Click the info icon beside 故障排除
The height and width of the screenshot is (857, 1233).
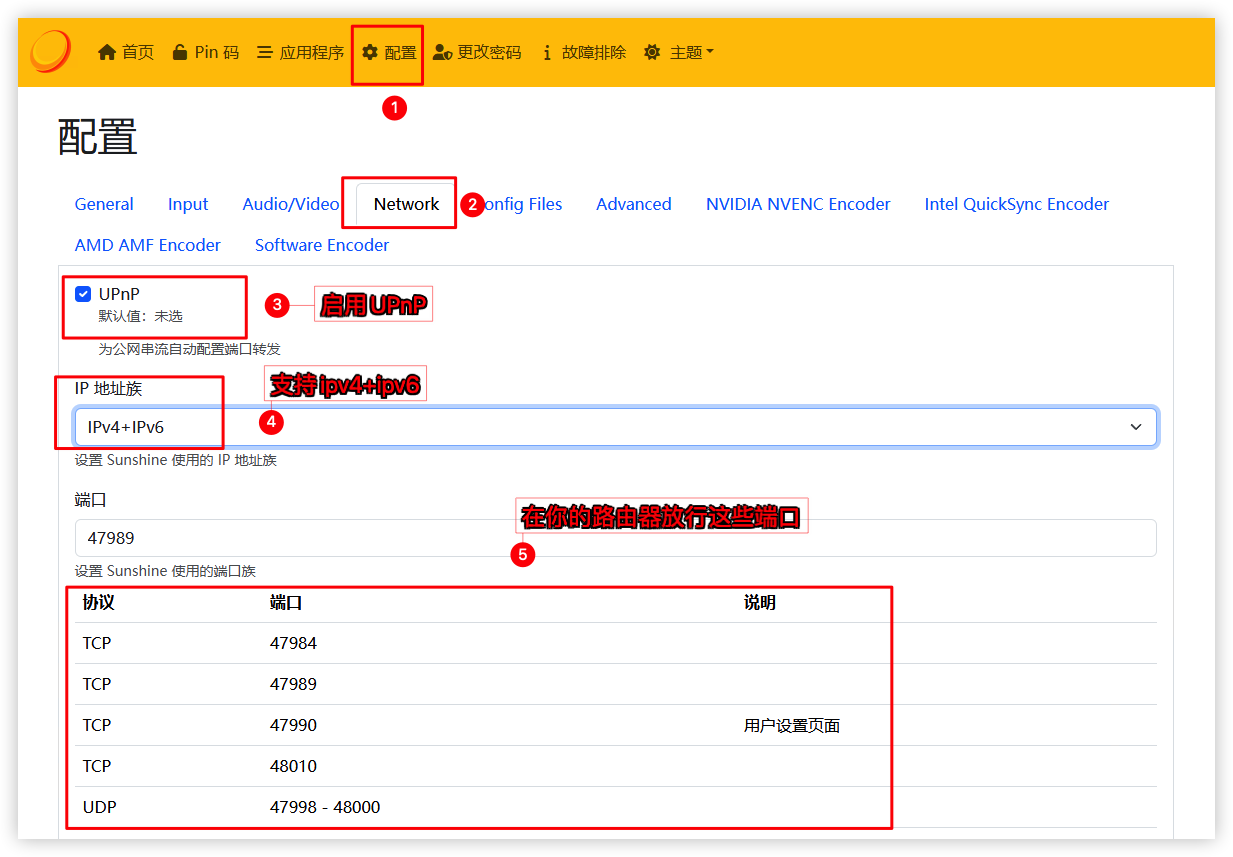[547, 52]
